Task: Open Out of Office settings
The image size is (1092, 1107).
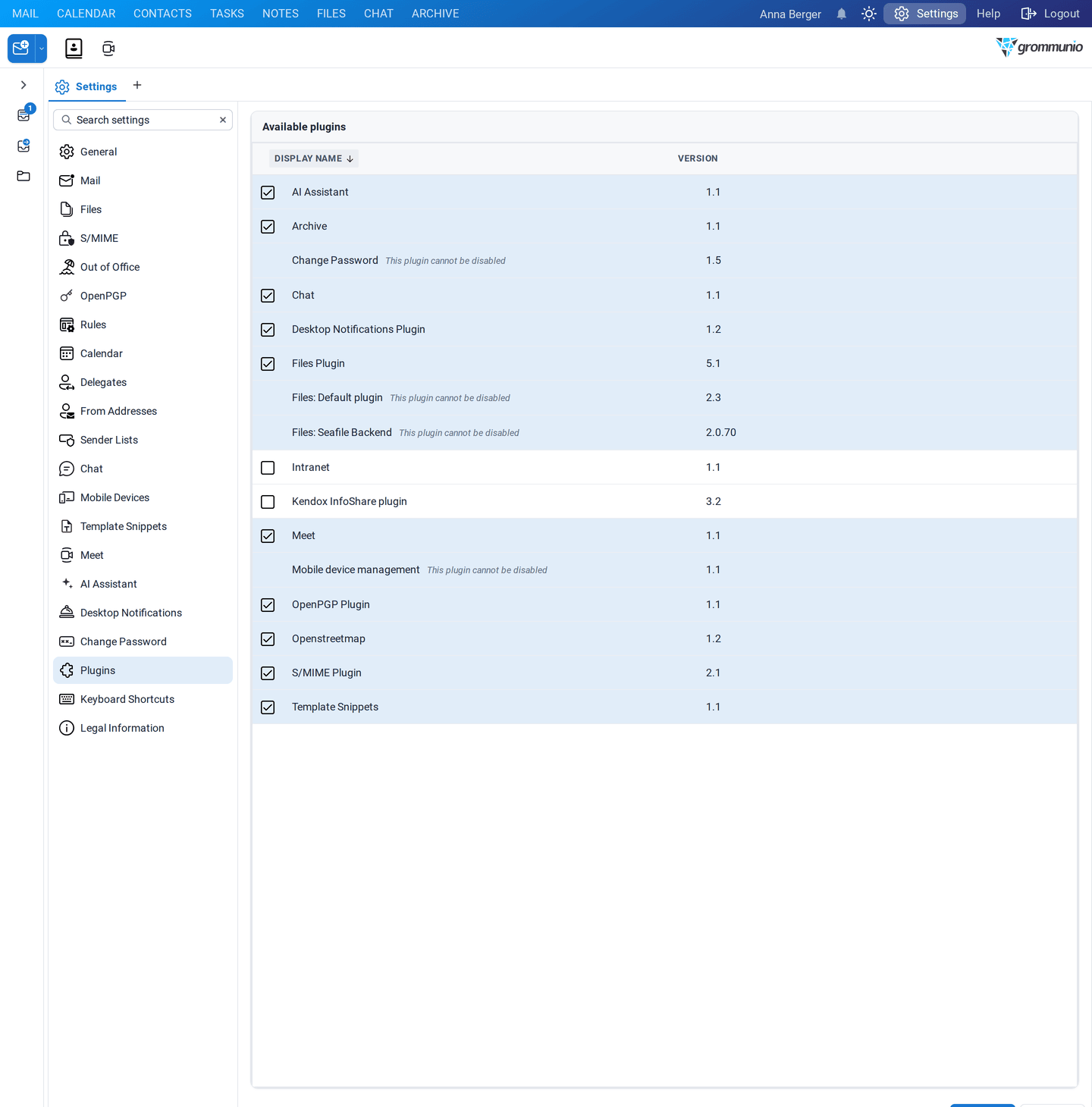Action: pyautogui.click(x=143, y=267)
